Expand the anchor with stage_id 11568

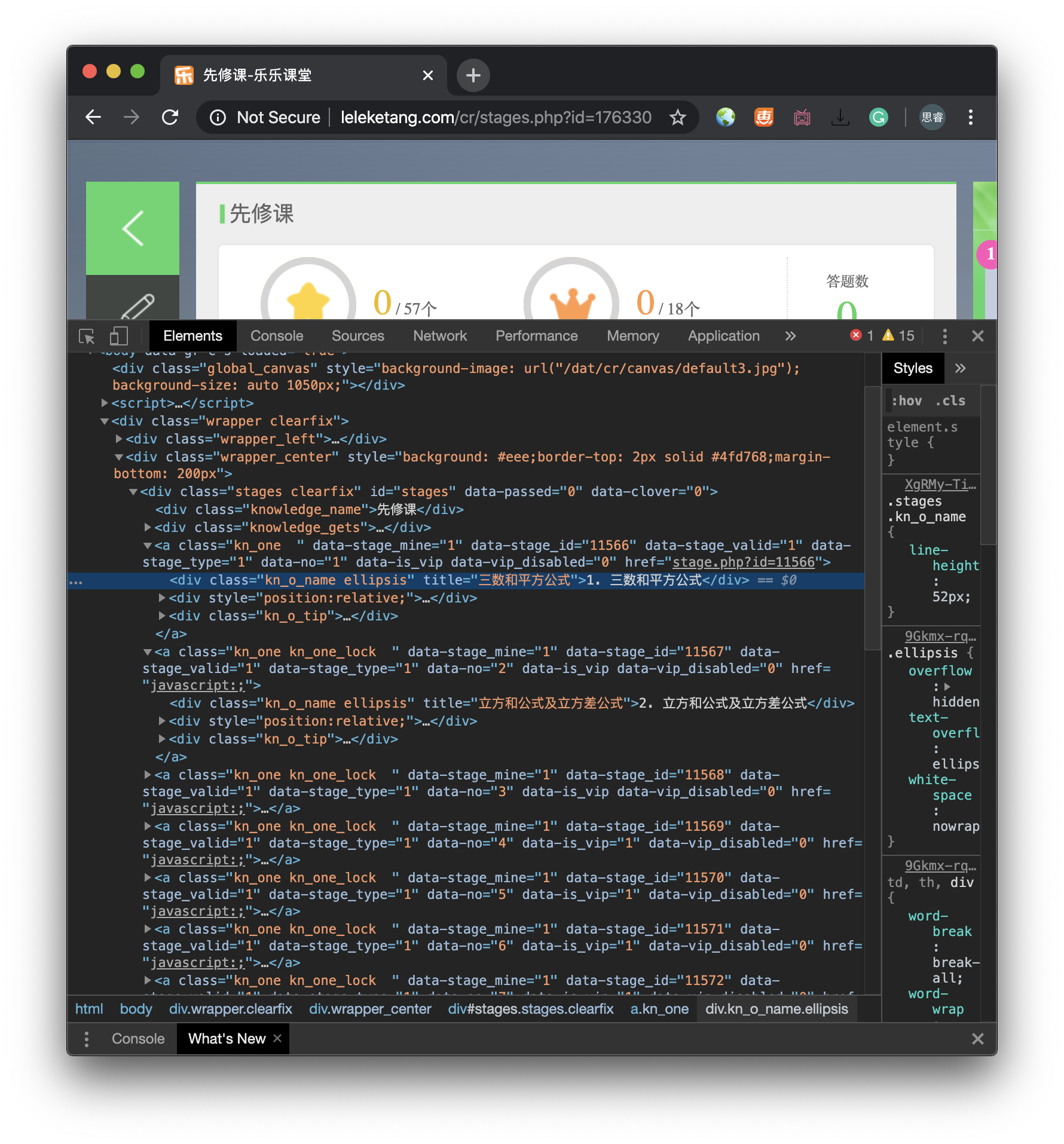click(x=148, y=775)
